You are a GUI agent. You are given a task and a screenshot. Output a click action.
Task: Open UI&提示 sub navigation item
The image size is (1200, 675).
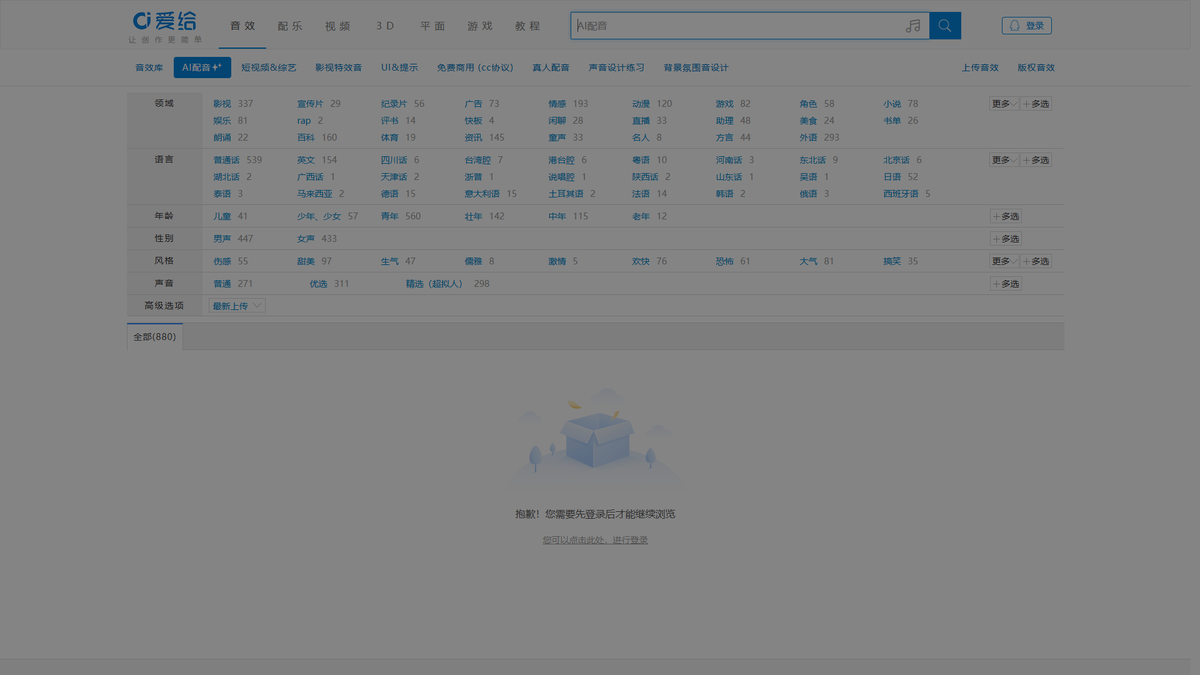[400, 68]
